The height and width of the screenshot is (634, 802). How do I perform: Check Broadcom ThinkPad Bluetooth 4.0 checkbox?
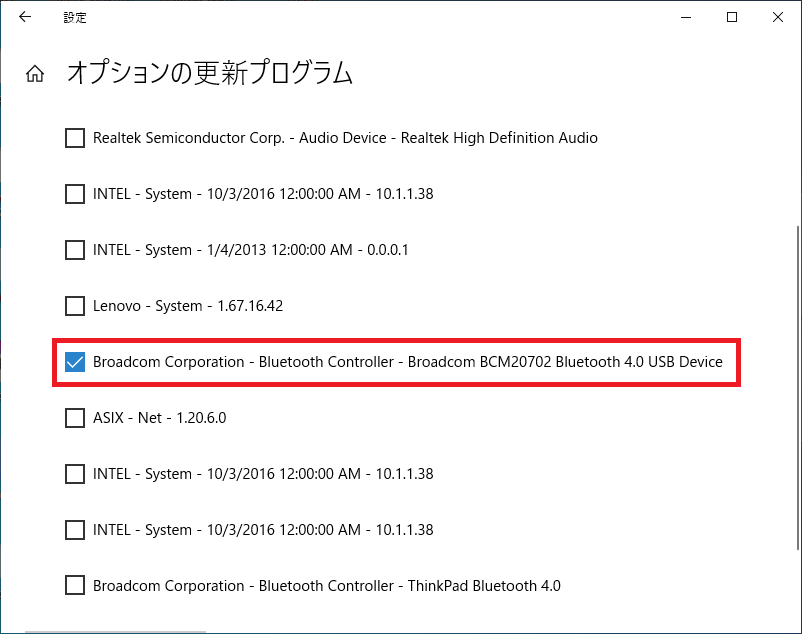pos(75,585)
